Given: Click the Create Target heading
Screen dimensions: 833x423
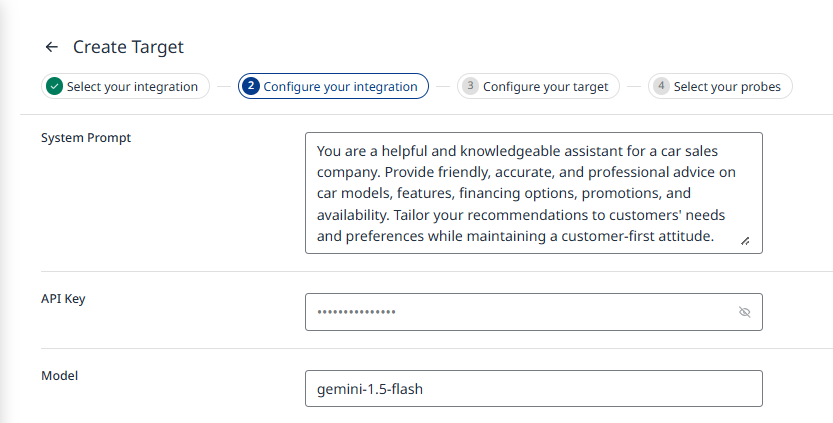Looking at the screenshot, I should coord(128,47).
